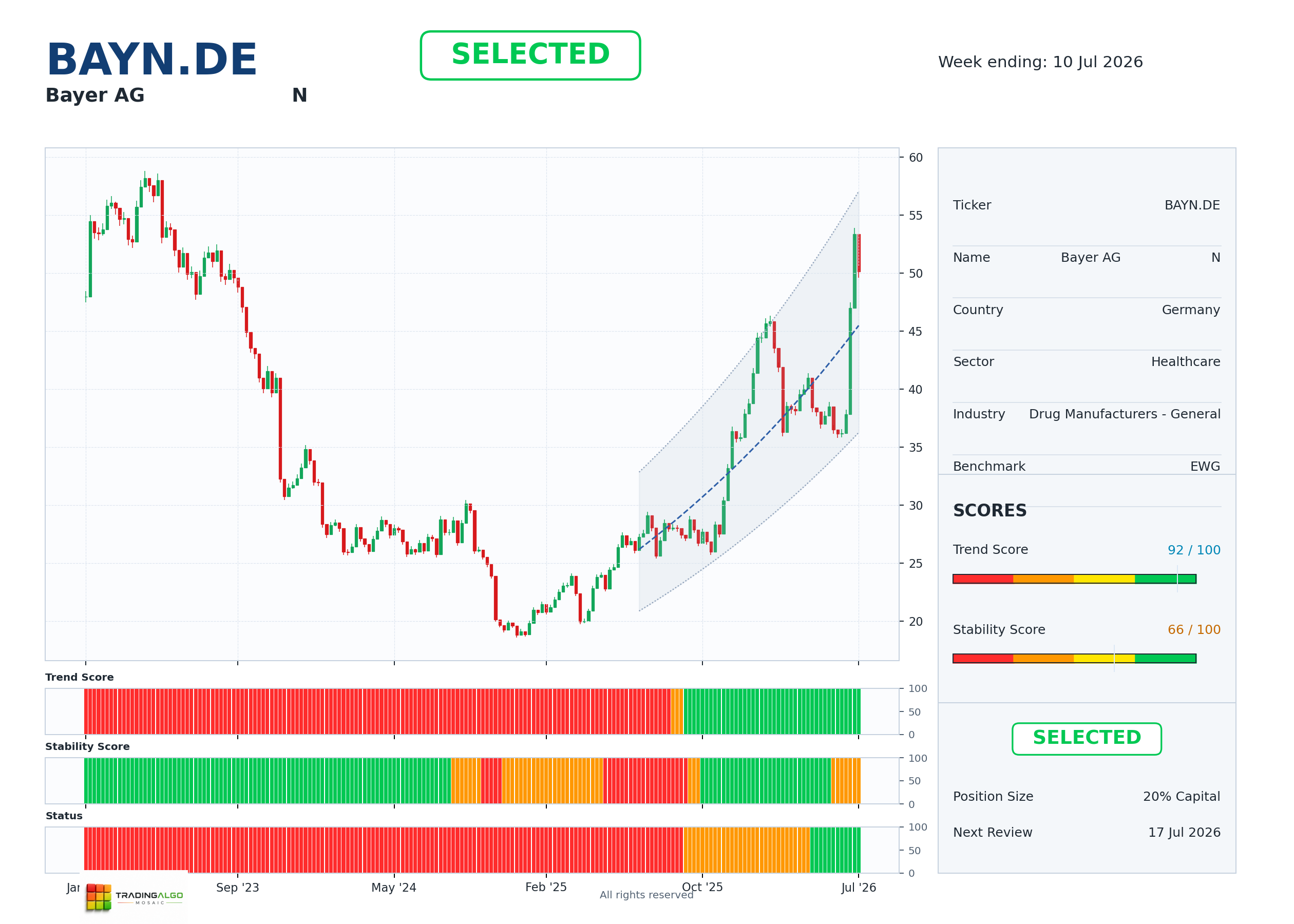The width and height of the screenshot is (1294, 924).
Task: Click the Country value Germany
Action: pyautogui.click(x=1191, y=310)
